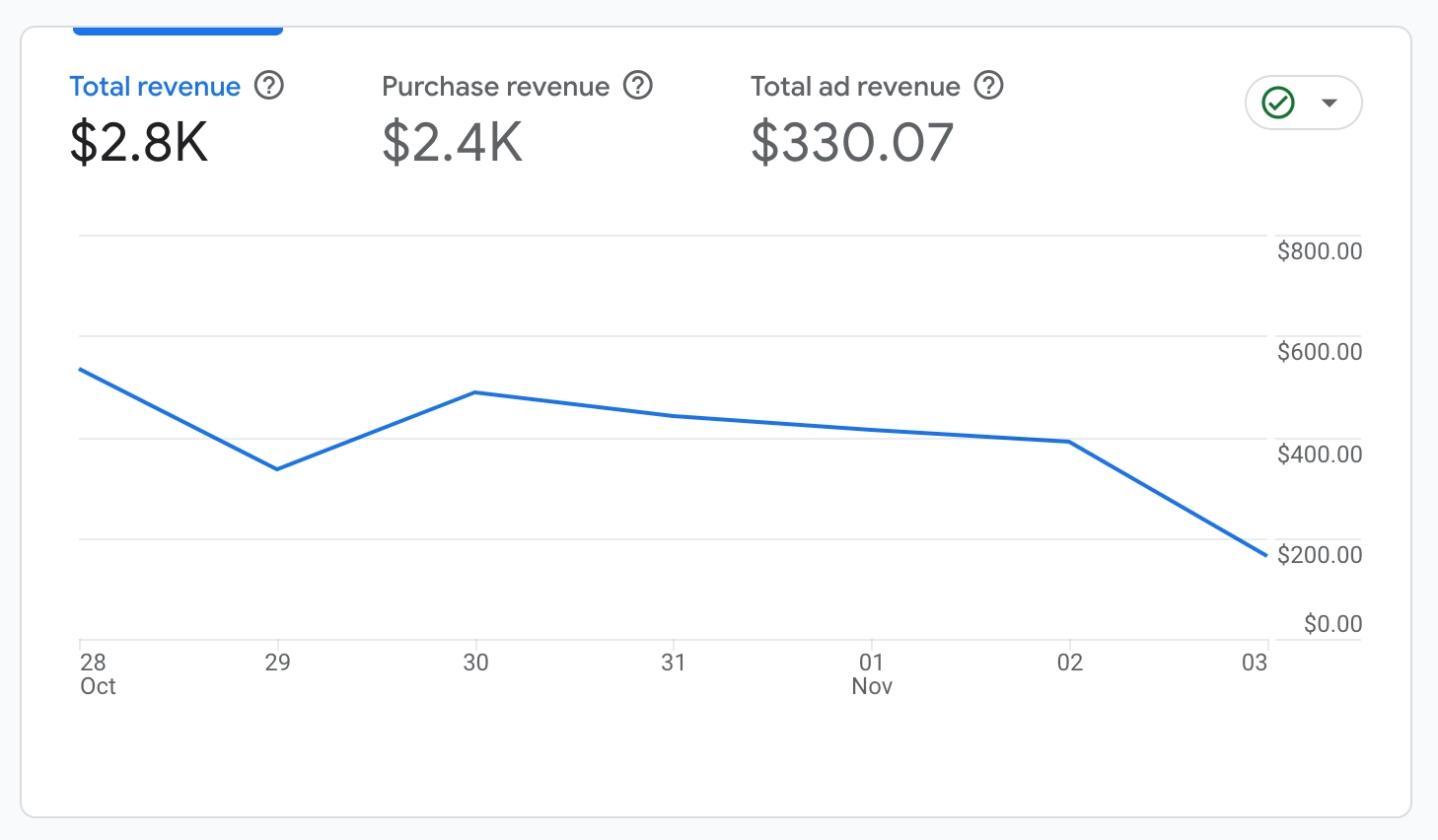Click the line's final point on the 03
1438x840 pixels.
tap(1266, 555)
